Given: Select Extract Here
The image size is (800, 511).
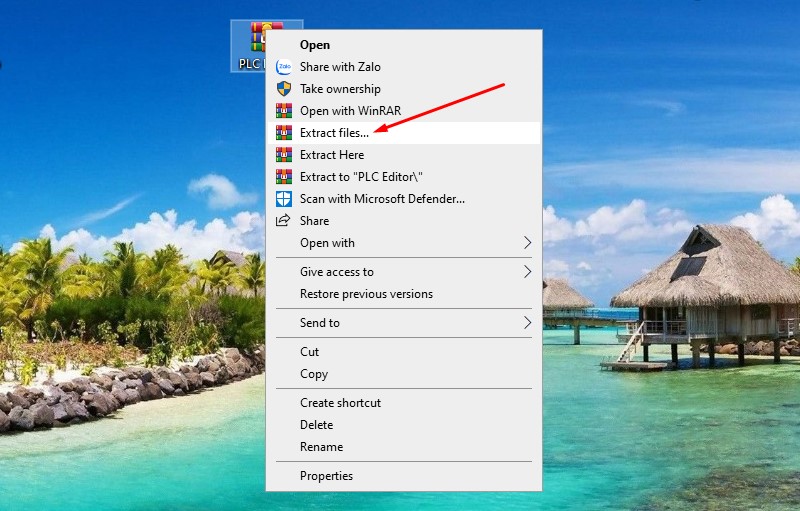Looking at the screenshot, I should coord(404,155).
